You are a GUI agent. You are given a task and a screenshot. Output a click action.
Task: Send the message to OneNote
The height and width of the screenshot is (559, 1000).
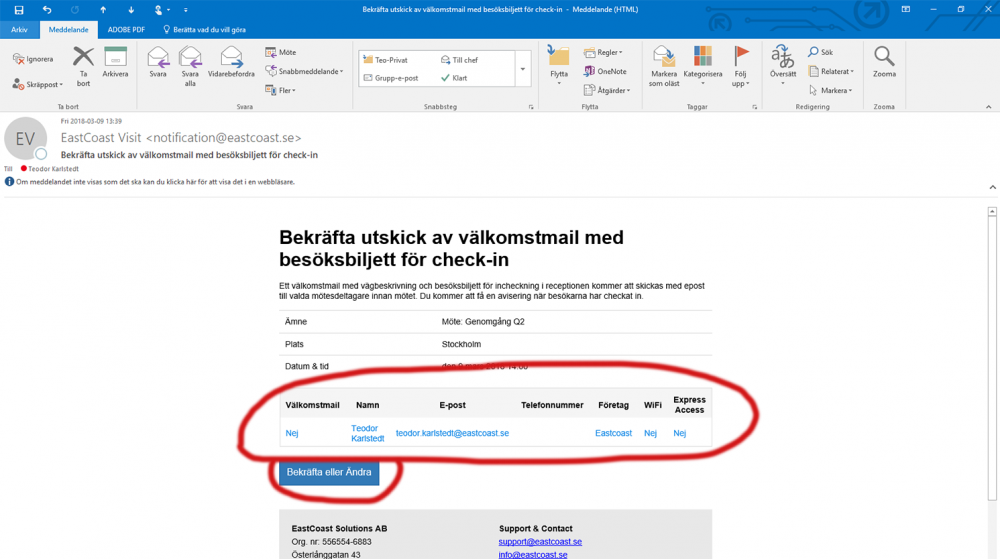coord(605,72)
